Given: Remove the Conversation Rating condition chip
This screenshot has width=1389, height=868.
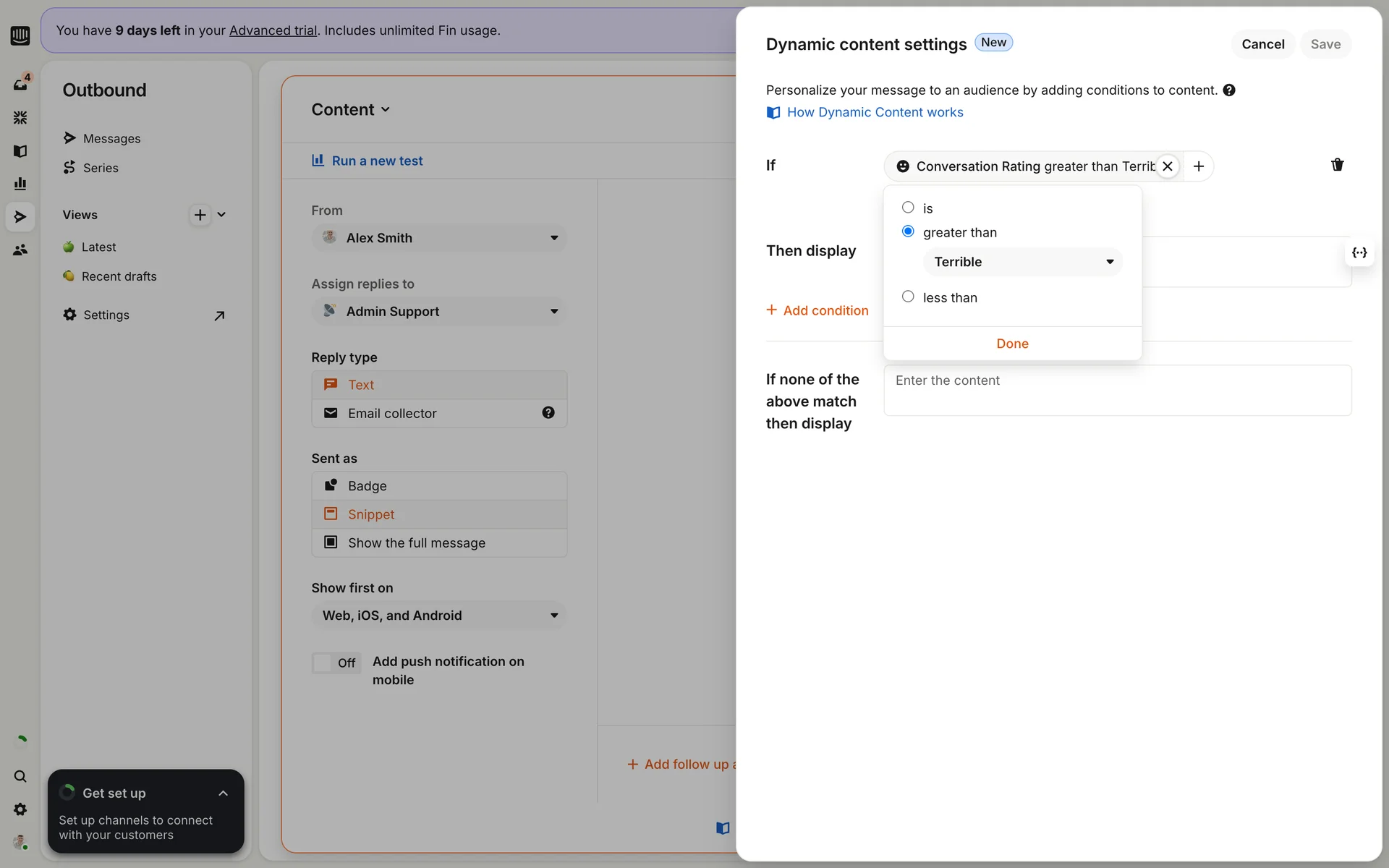Looking at the screenshot, I should [1167, 166].
